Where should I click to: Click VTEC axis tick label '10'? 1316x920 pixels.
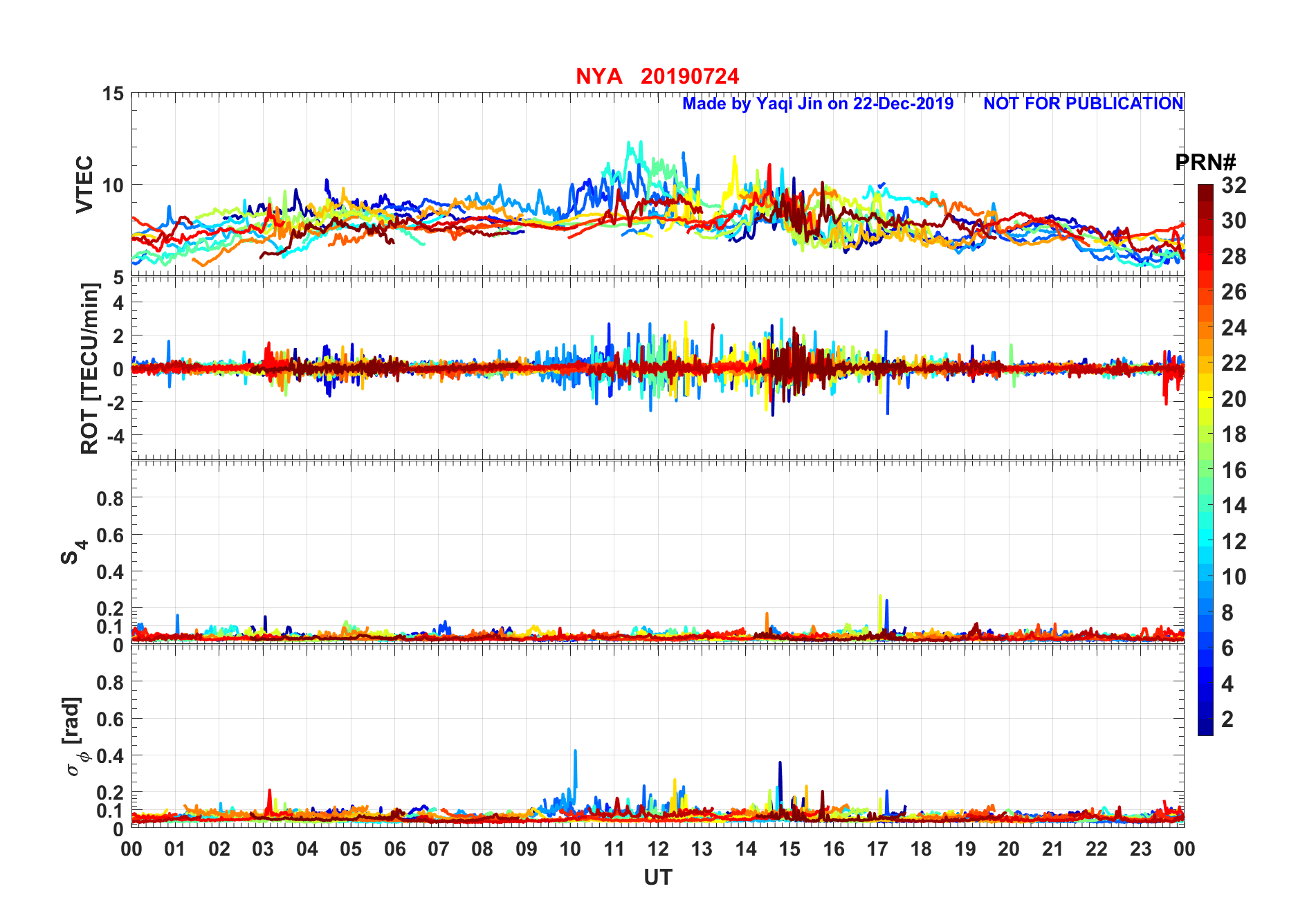pyautogui.click(x=113, y=185)
